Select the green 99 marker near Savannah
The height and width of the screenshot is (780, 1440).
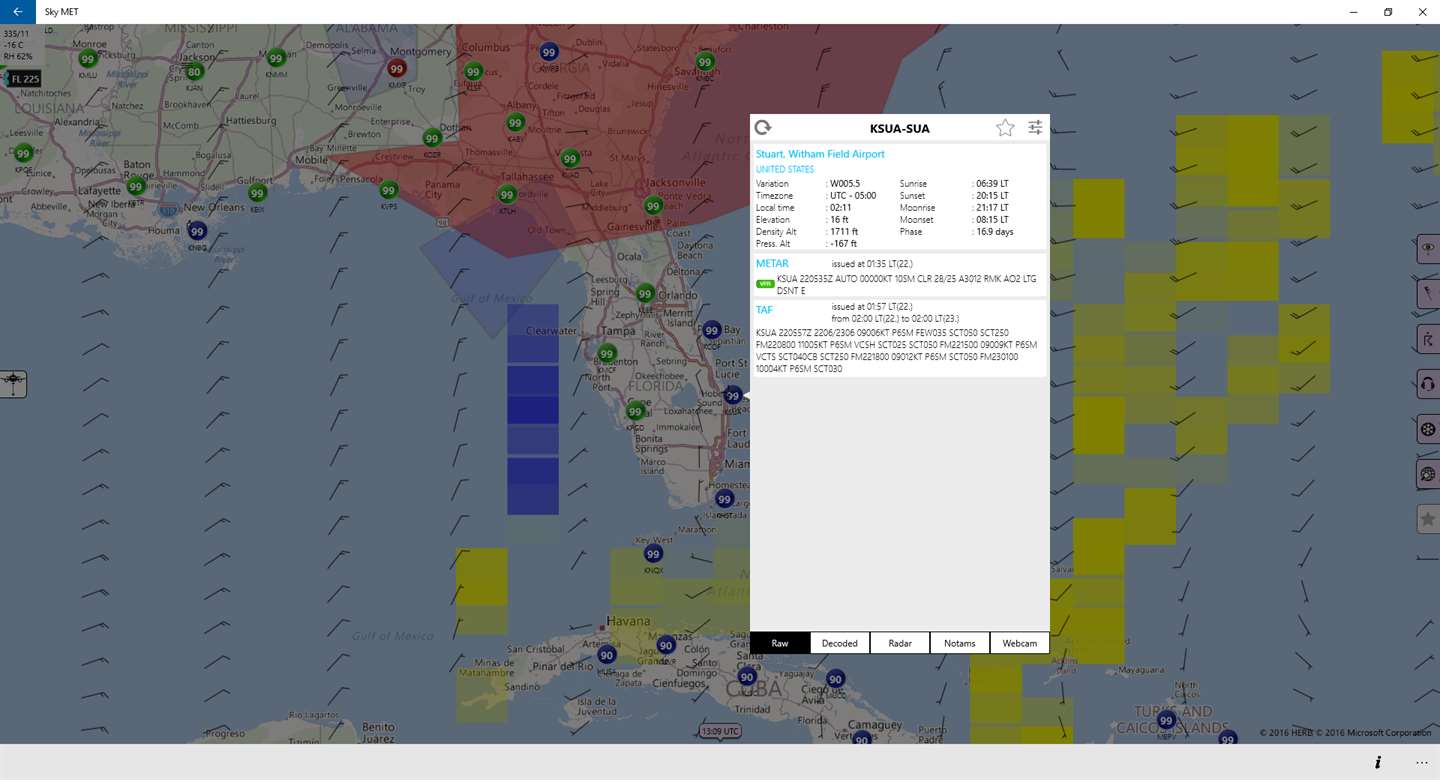pyautogui.click(x=705, y=62)
